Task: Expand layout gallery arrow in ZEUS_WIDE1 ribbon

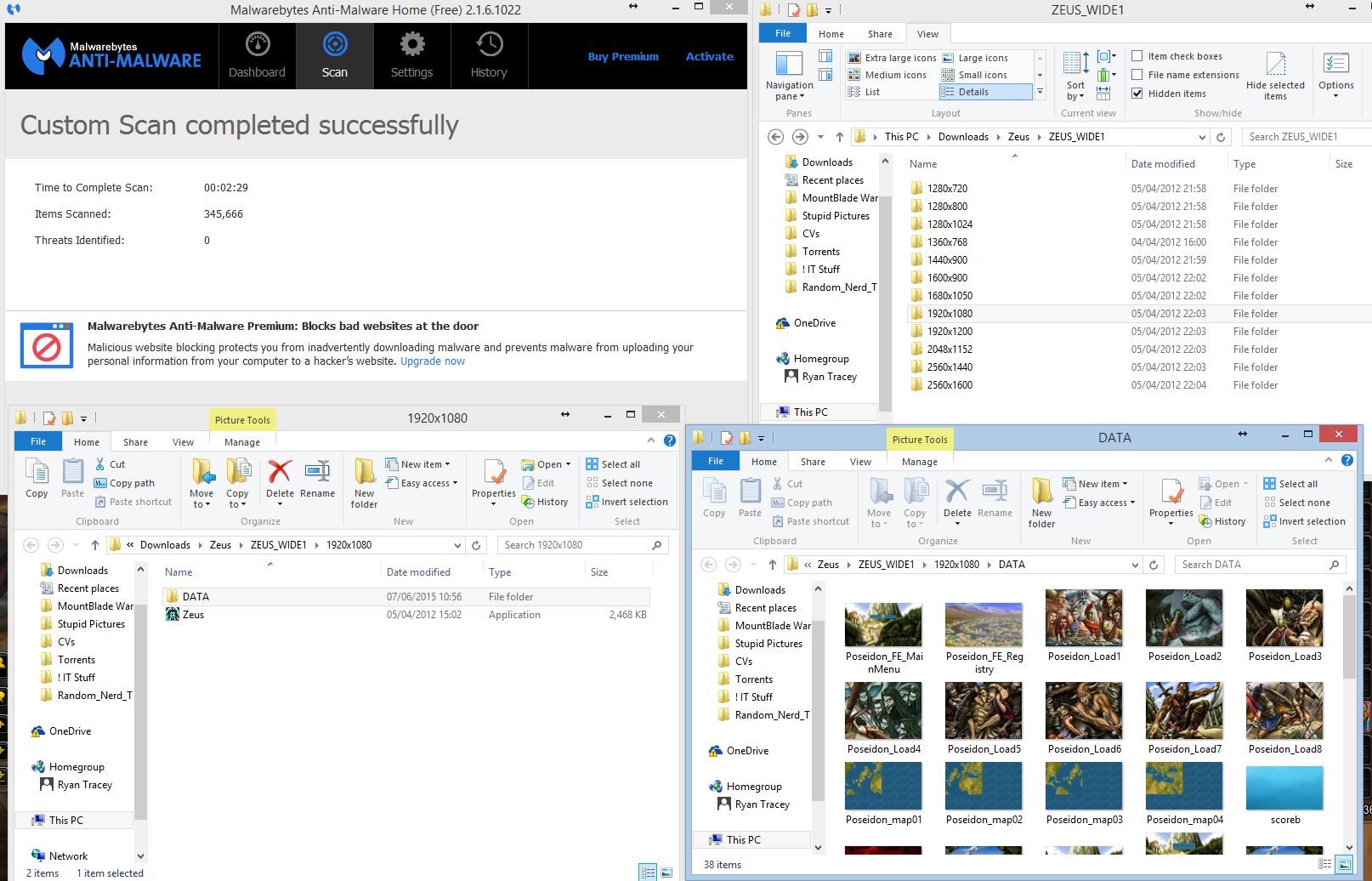Action: coord(1039,92)
